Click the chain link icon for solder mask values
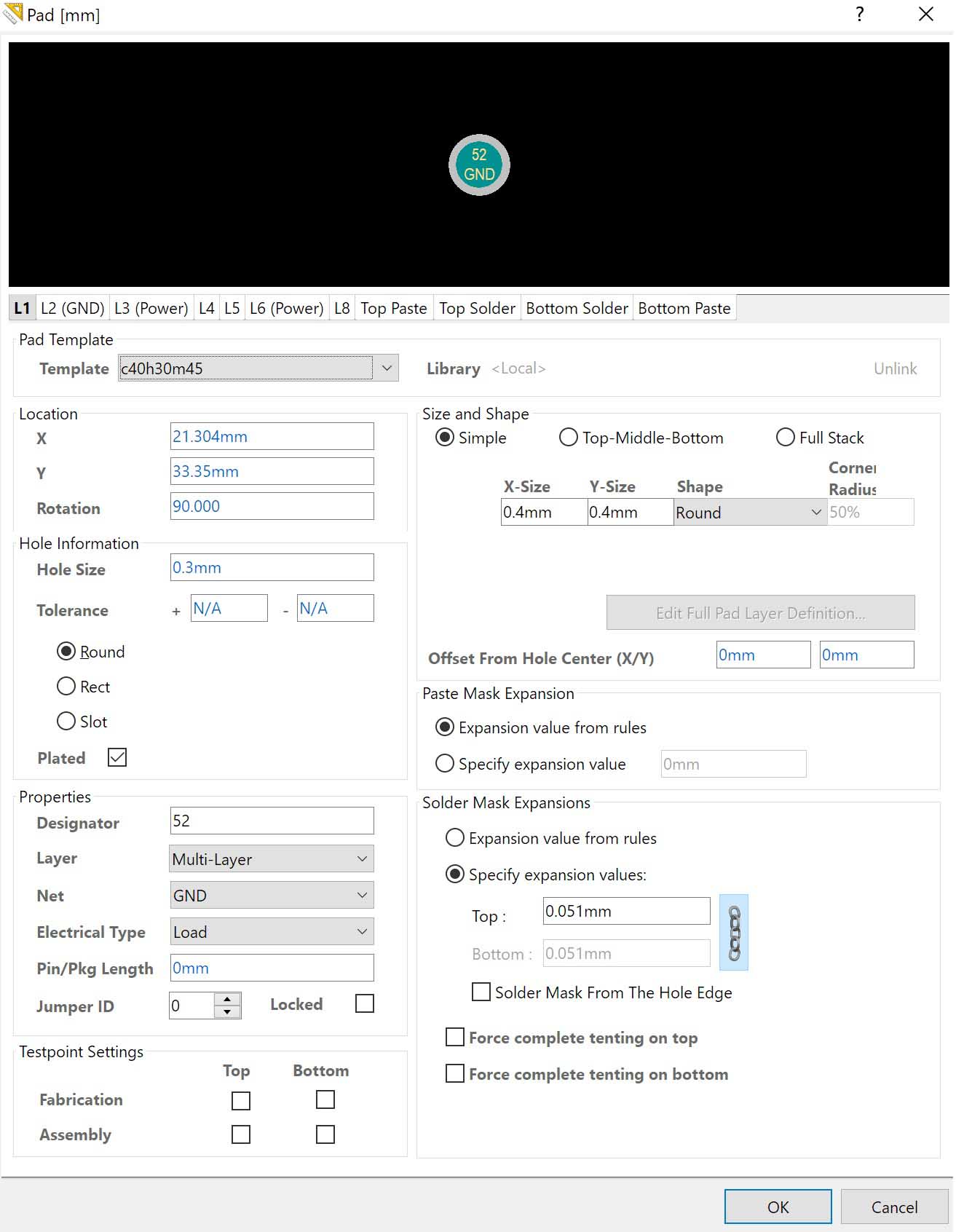This screenshot has width=964, height=1232. 733,933
